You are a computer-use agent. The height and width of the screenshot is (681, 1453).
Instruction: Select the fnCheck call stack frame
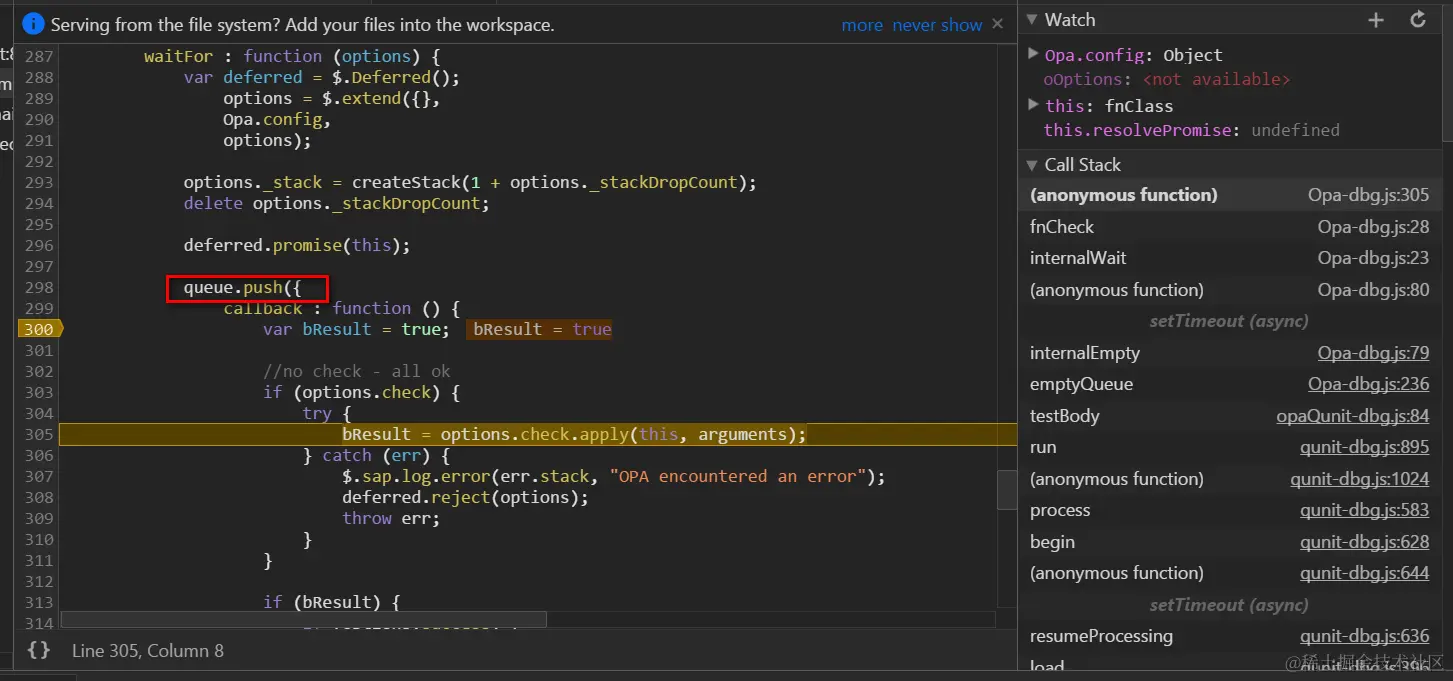(1230, 227)
